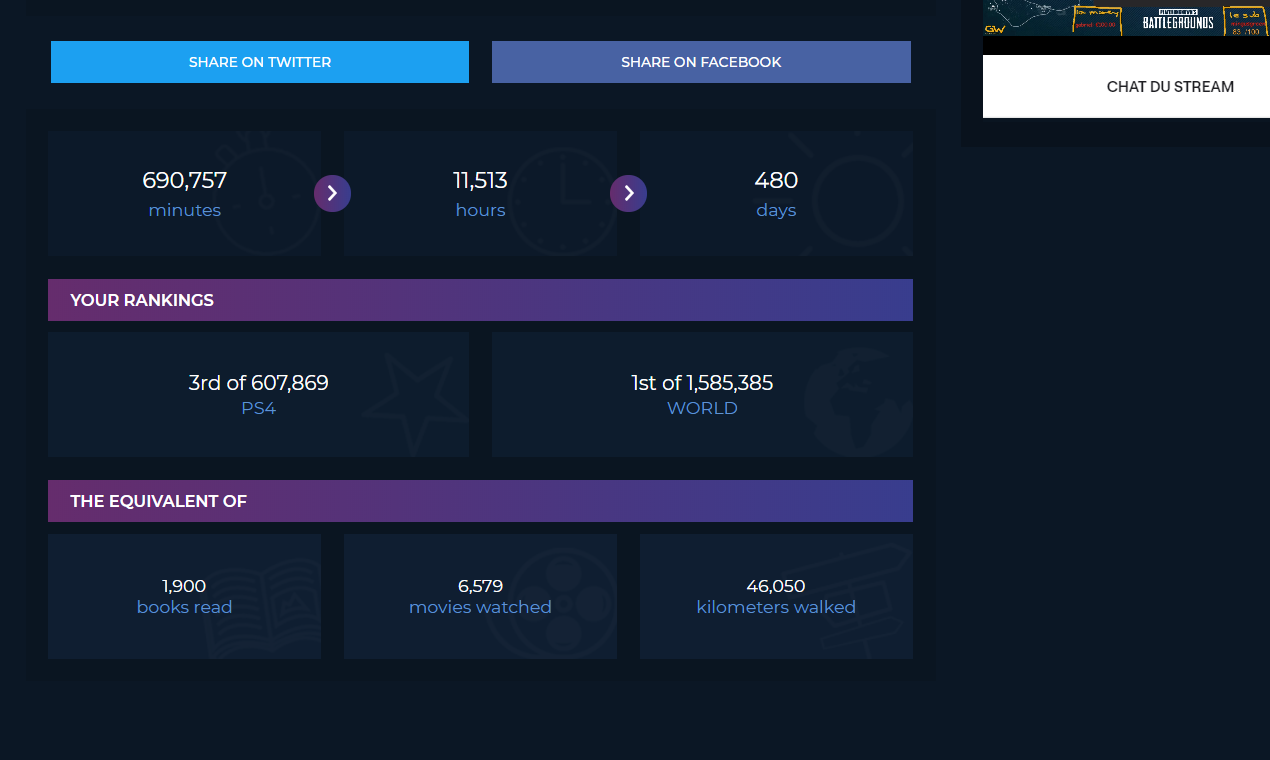This screenshot has height=760, width=1270.
Task: Click the kilometers walked label
Action: click(776, 607)
